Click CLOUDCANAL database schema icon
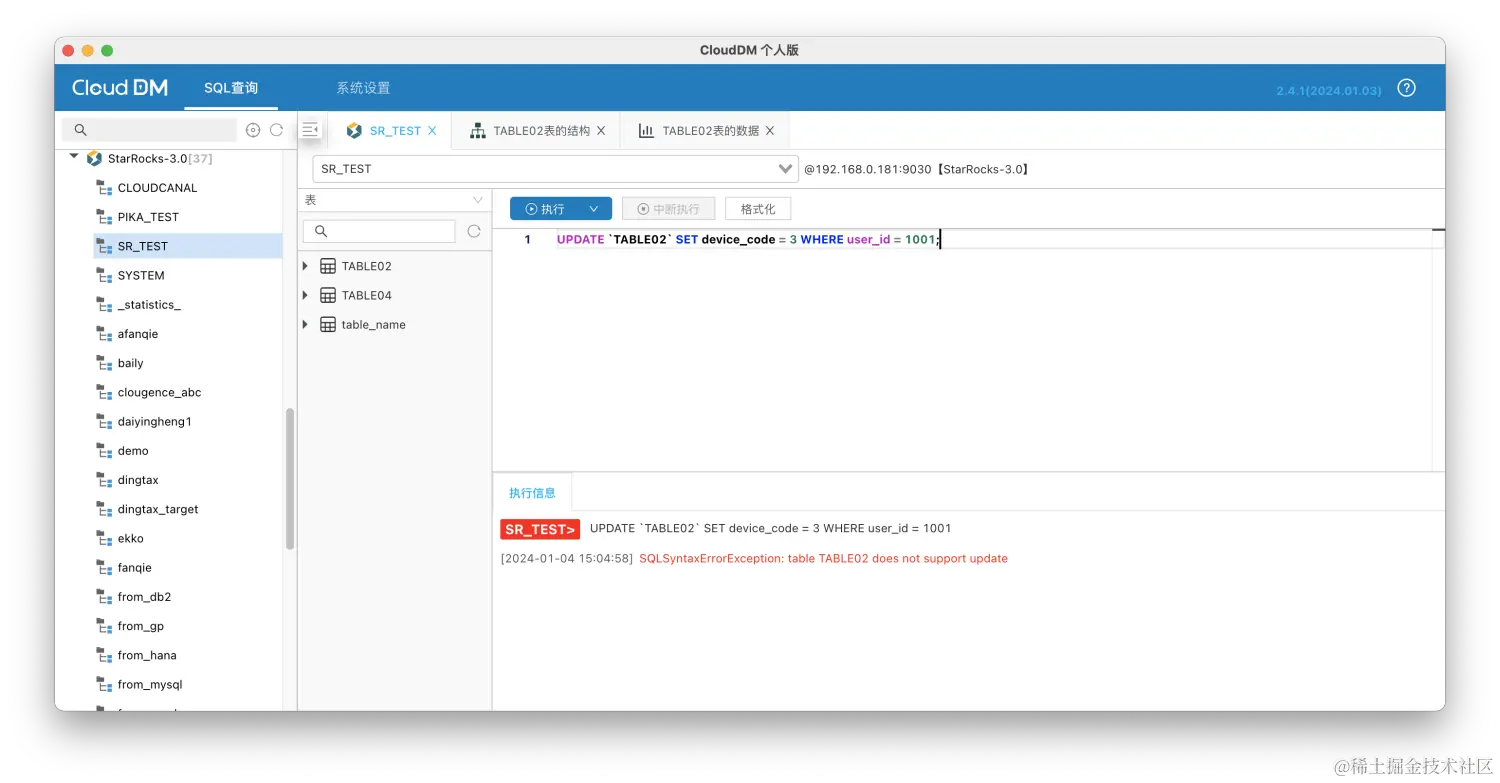Viewport: 1500px width, 783px height. [x=104, y=188]
